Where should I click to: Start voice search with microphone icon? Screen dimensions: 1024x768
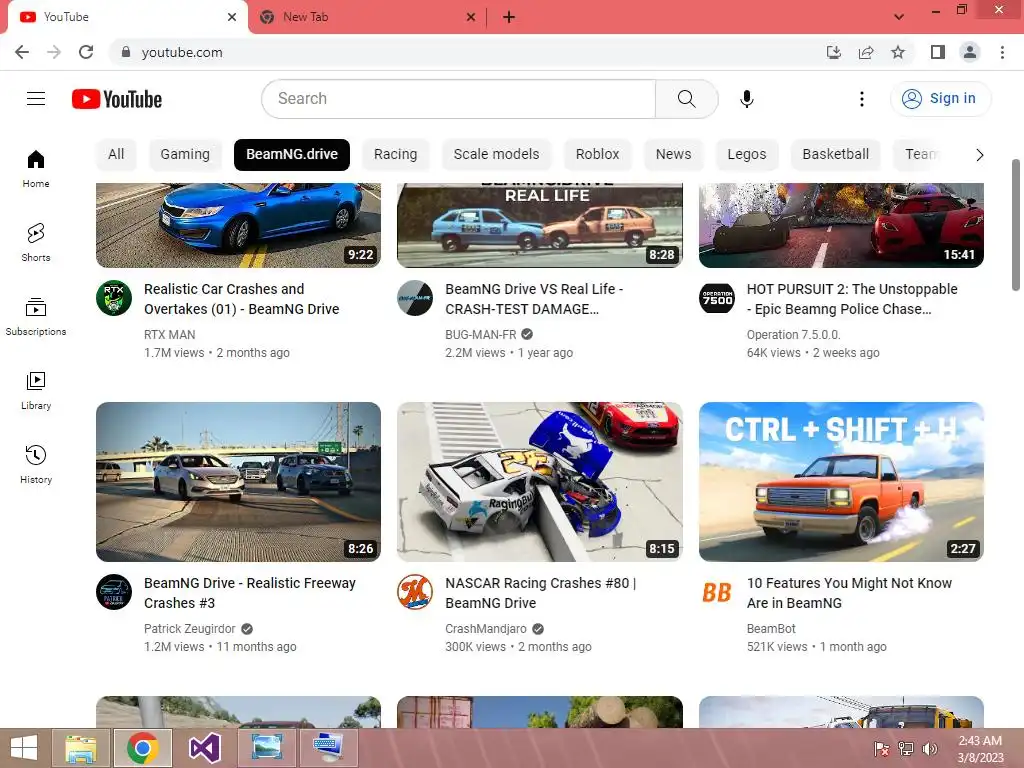coord(746,99)
